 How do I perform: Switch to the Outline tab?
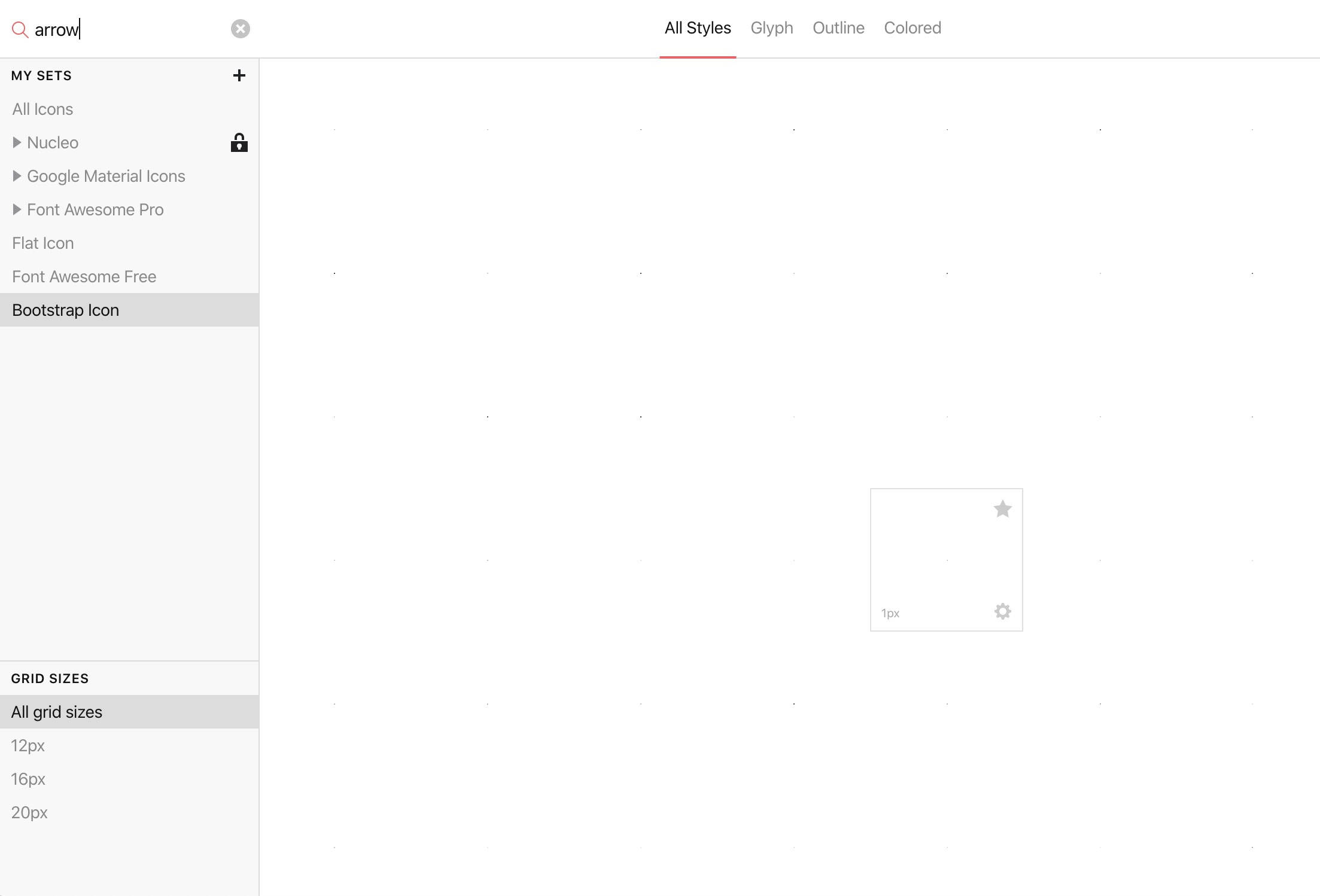(838, 28)
